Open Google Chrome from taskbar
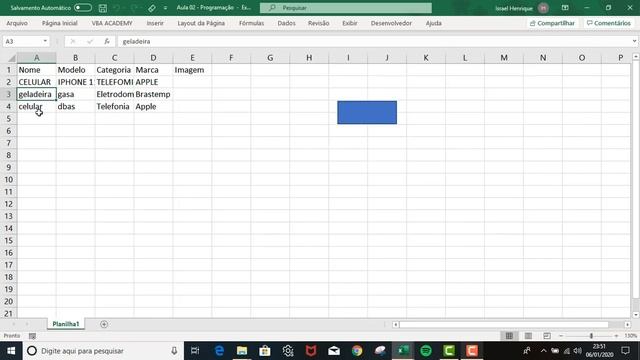 pyautogui.click(x=357, y=351)
